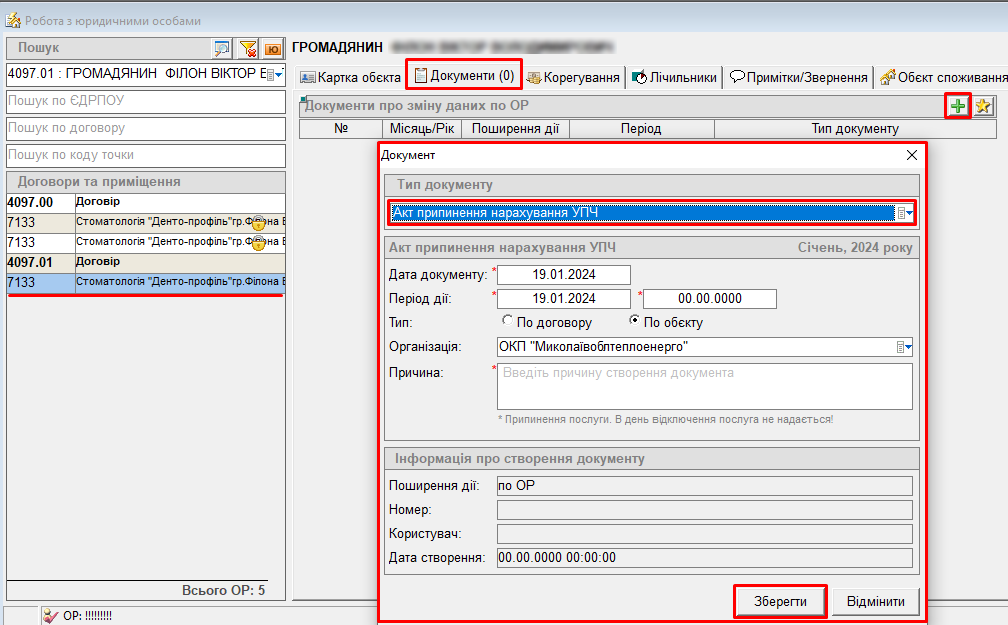This screenshot has width=1008, height=625.
Task: Select the По обєкту radio button
Action: tap(634, 322)
